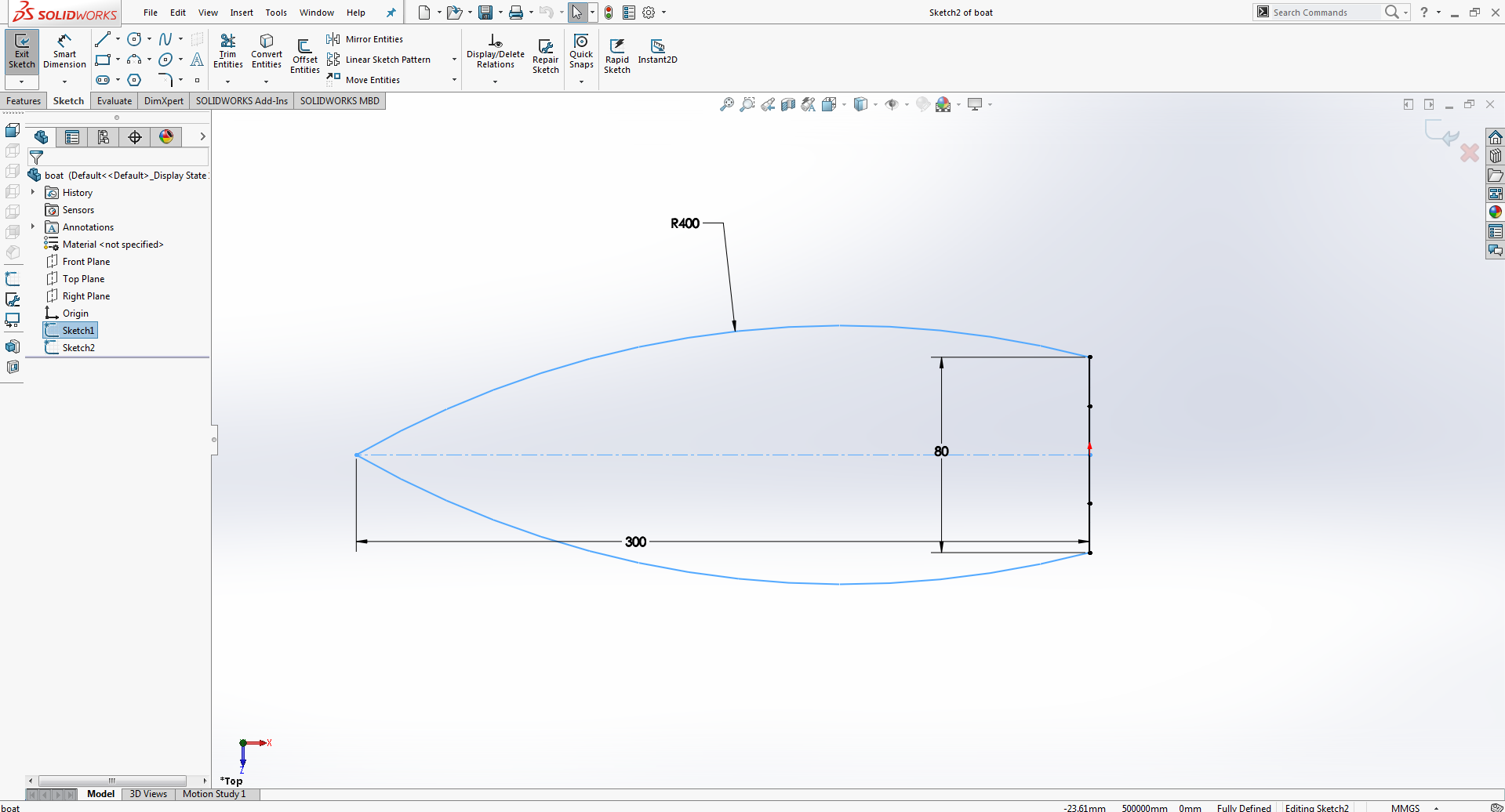Viewport: 1505px width, 812px height.
Task: Open the Tools menu
Action: coord(276,13)
